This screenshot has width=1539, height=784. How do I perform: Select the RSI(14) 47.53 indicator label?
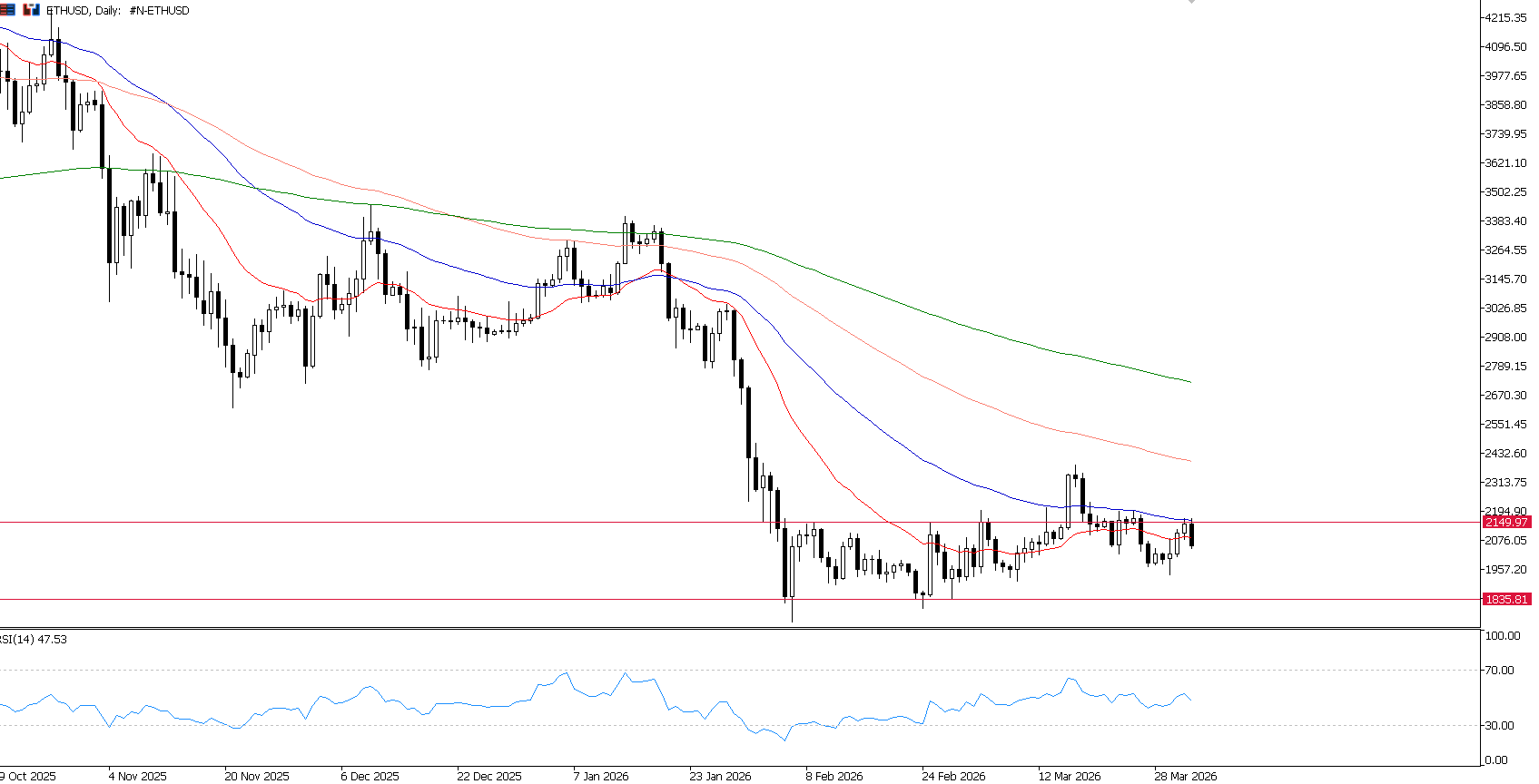click(34, 640)
